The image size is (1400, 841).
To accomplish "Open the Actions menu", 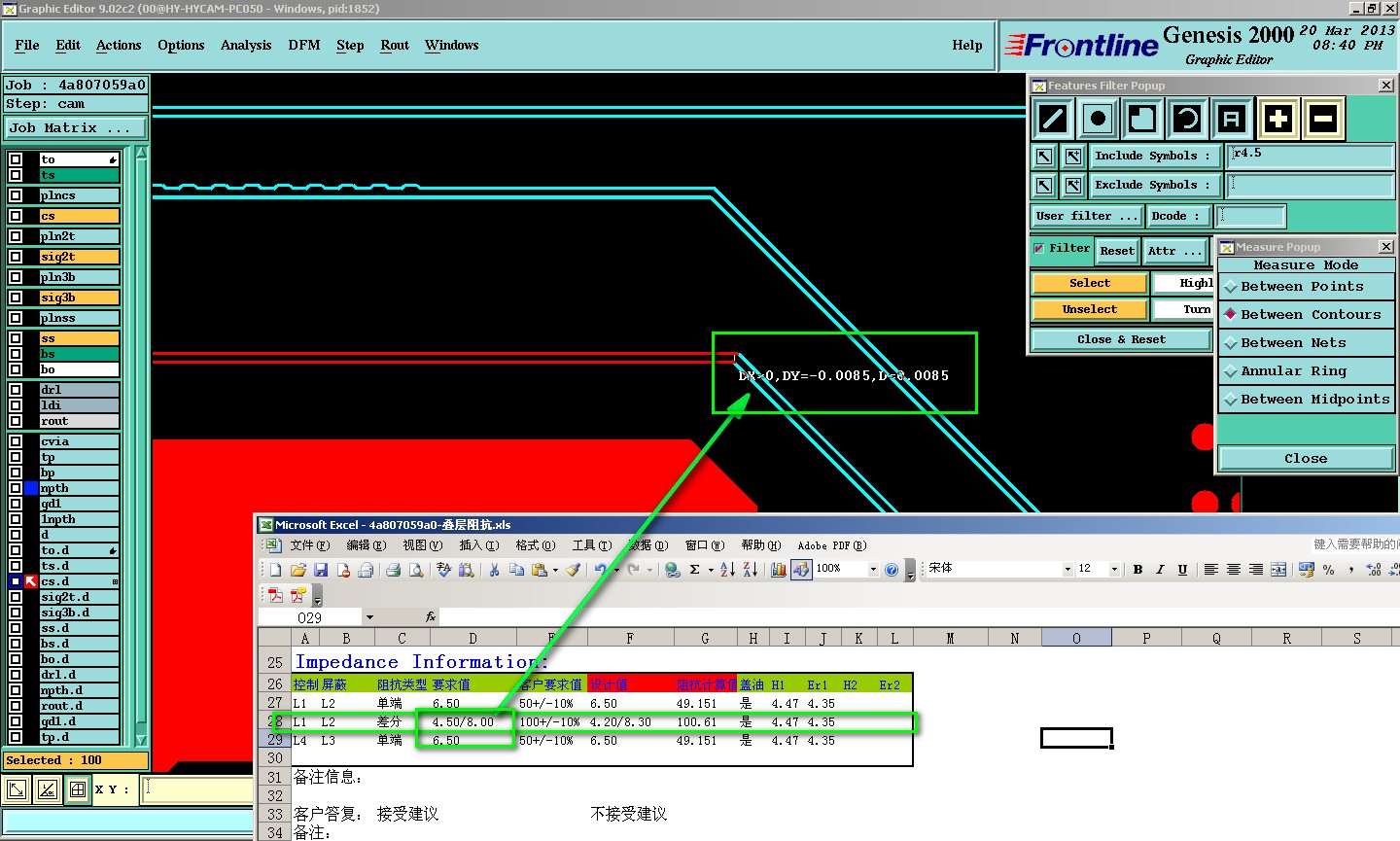I will click(x=119, y=46).
